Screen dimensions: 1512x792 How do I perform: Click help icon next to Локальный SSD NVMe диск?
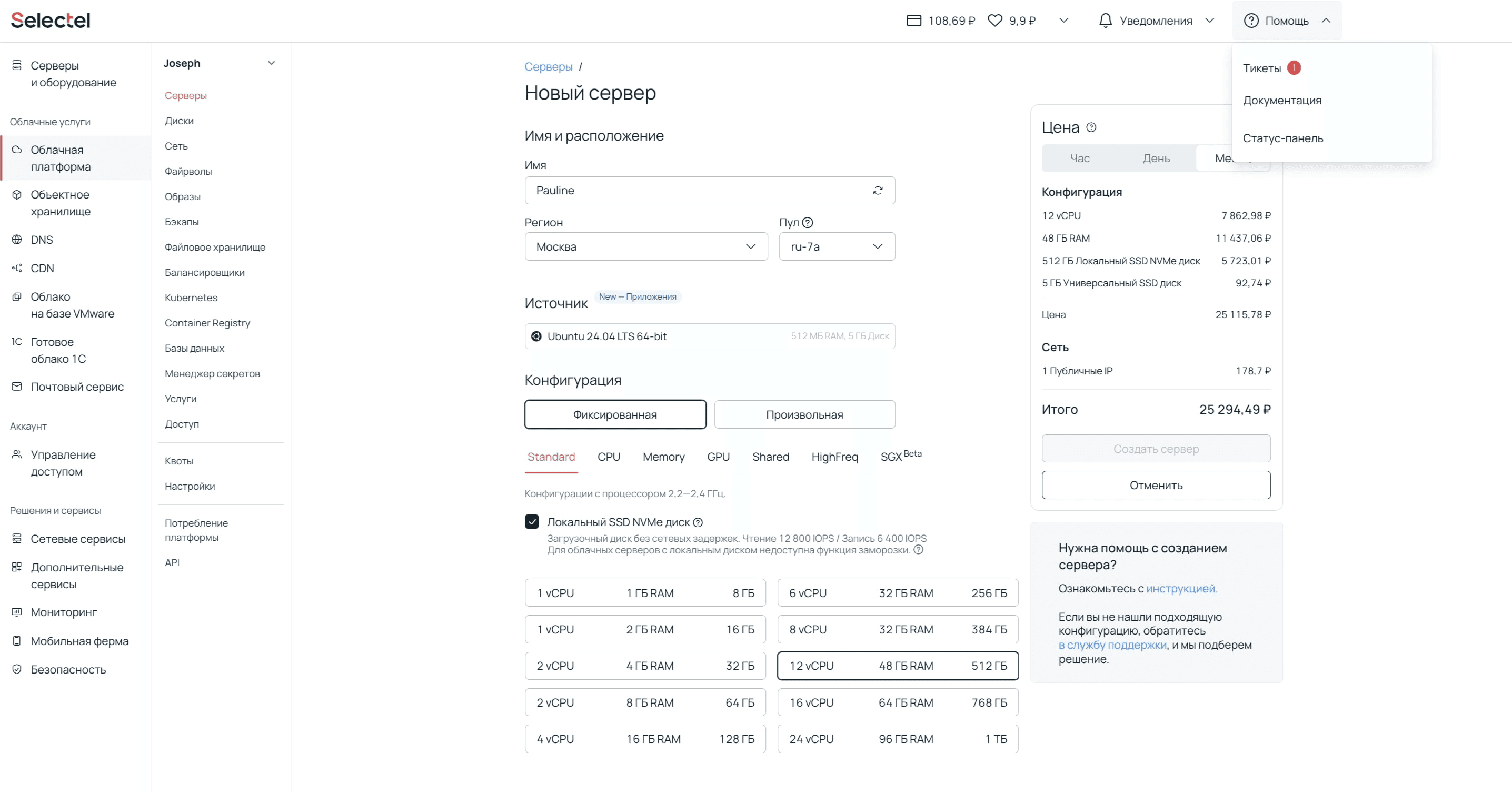coord(698,522)
